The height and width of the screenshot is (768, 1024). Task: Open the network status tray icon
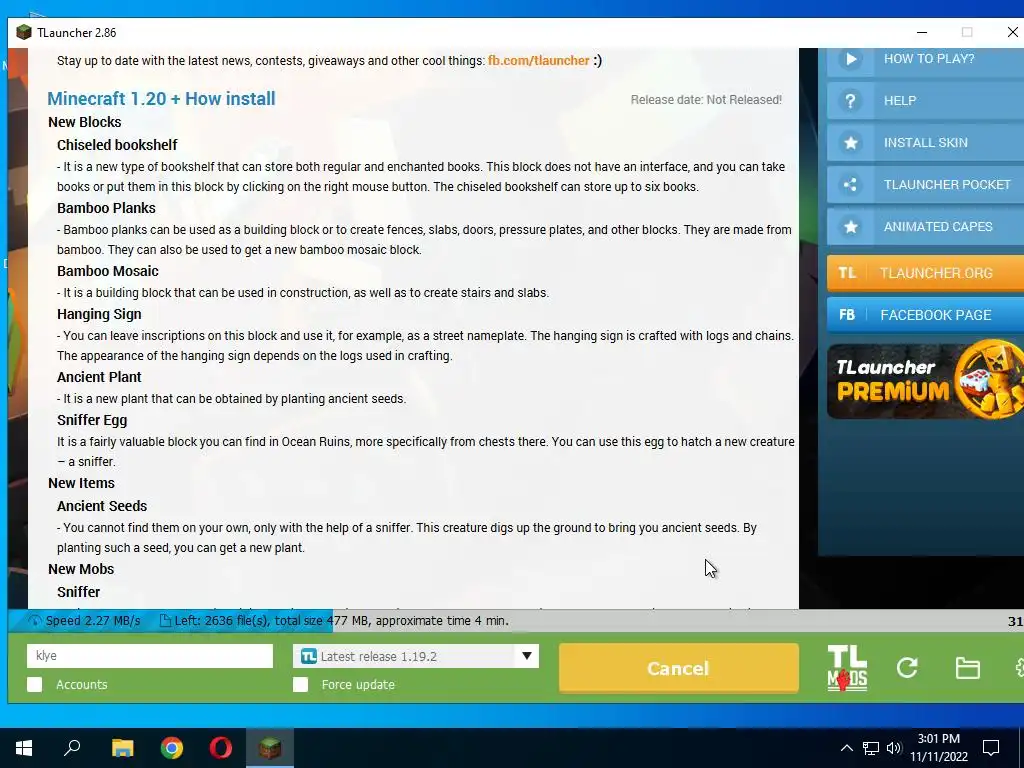[x=871, y=748]
